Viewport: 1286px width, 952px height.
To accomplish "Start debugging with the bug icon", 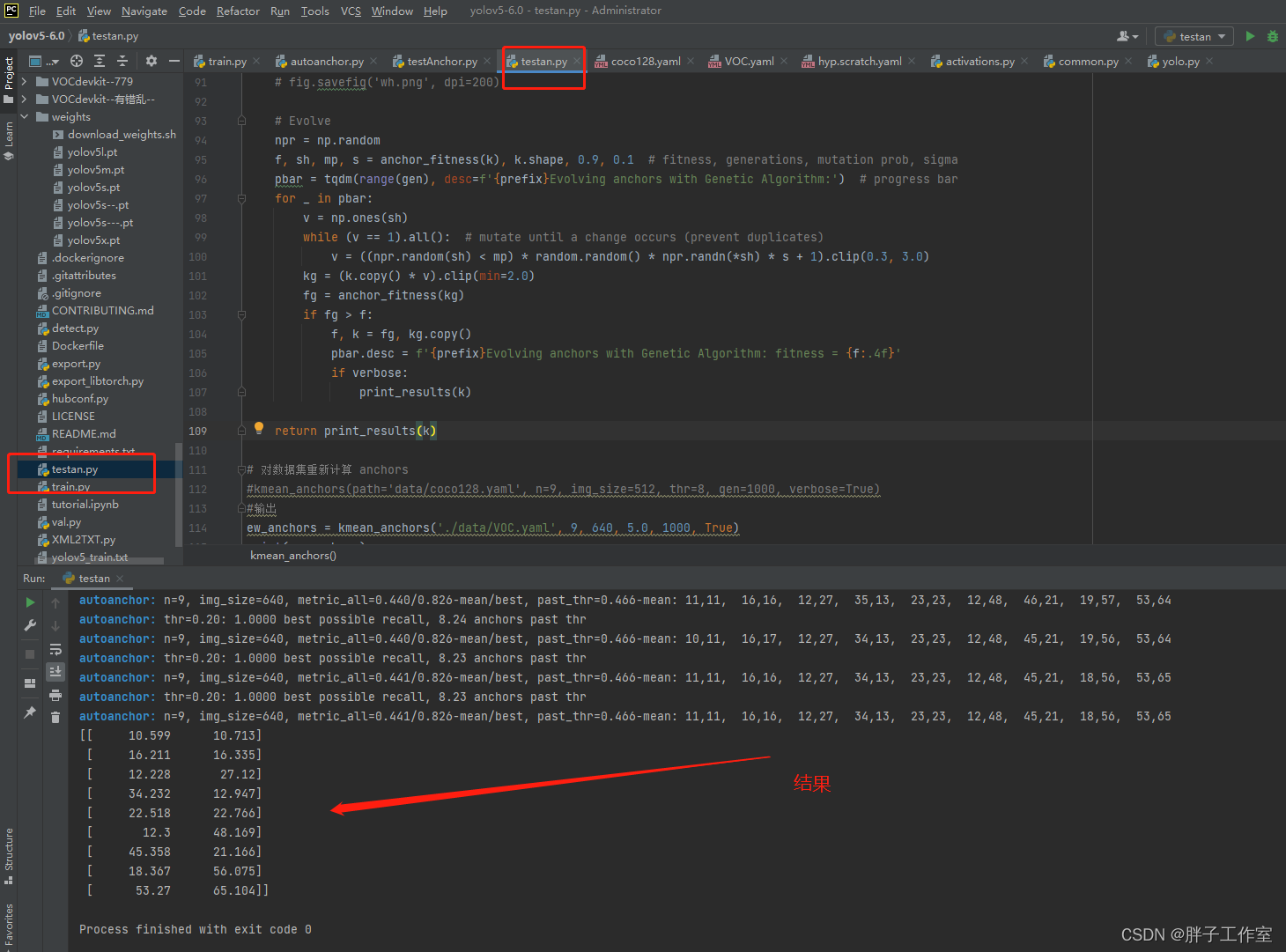I will pyautogui.click(x=1272, y=36).
